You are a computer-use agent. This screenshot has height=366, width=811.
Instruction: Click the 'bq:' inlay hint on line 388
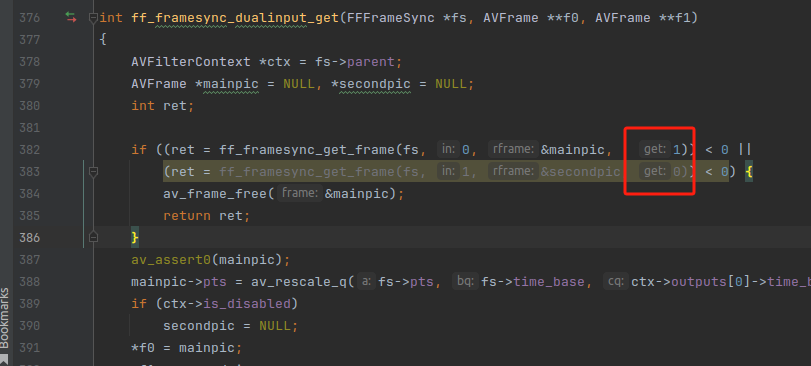[x=465, y=282]
